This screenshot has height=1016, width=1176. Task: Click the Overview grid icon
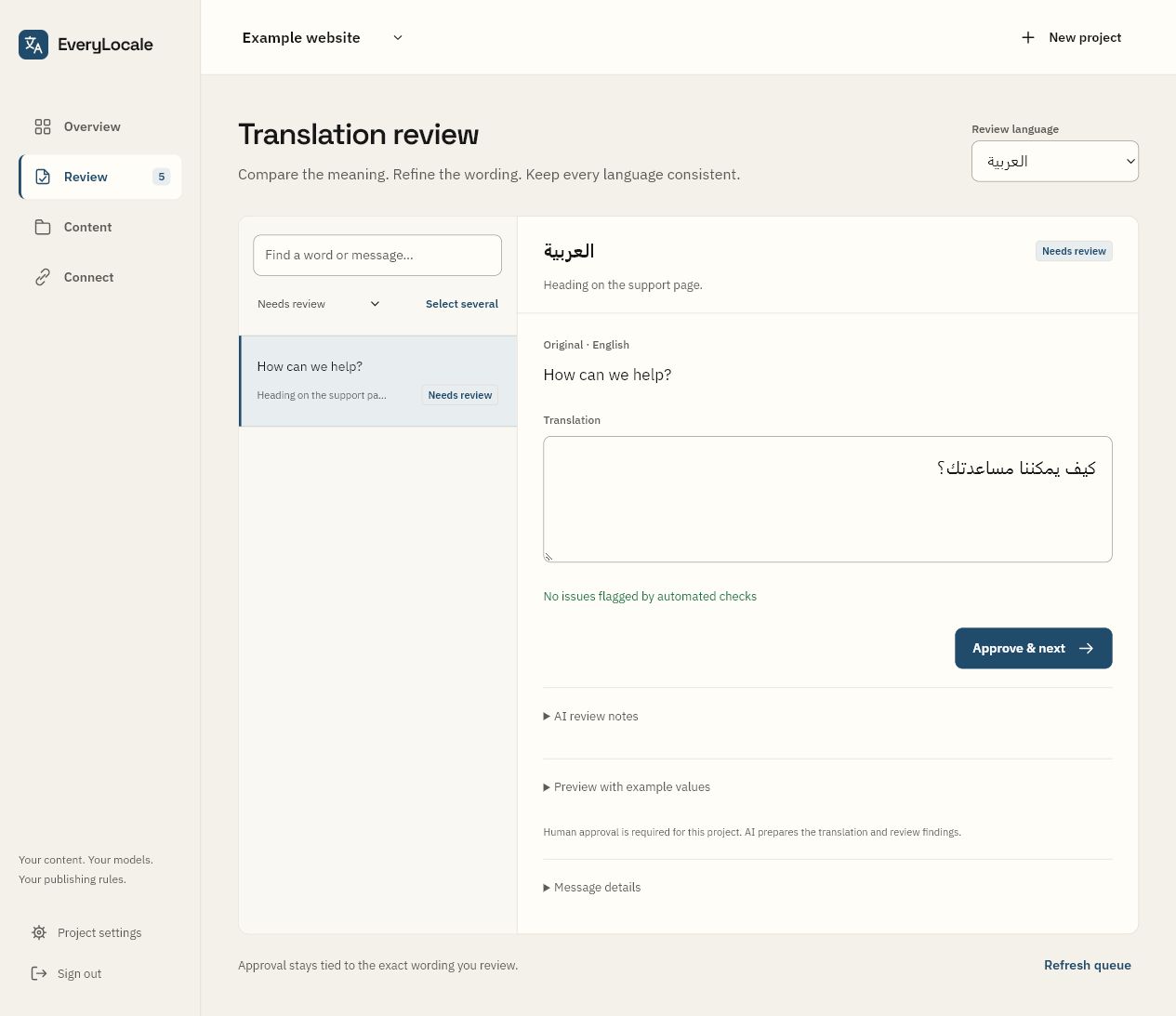(43, 126)
